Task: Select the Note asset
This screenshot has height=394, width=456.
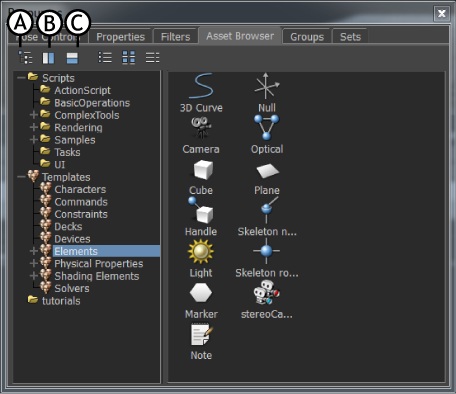Action: point(201,342)
